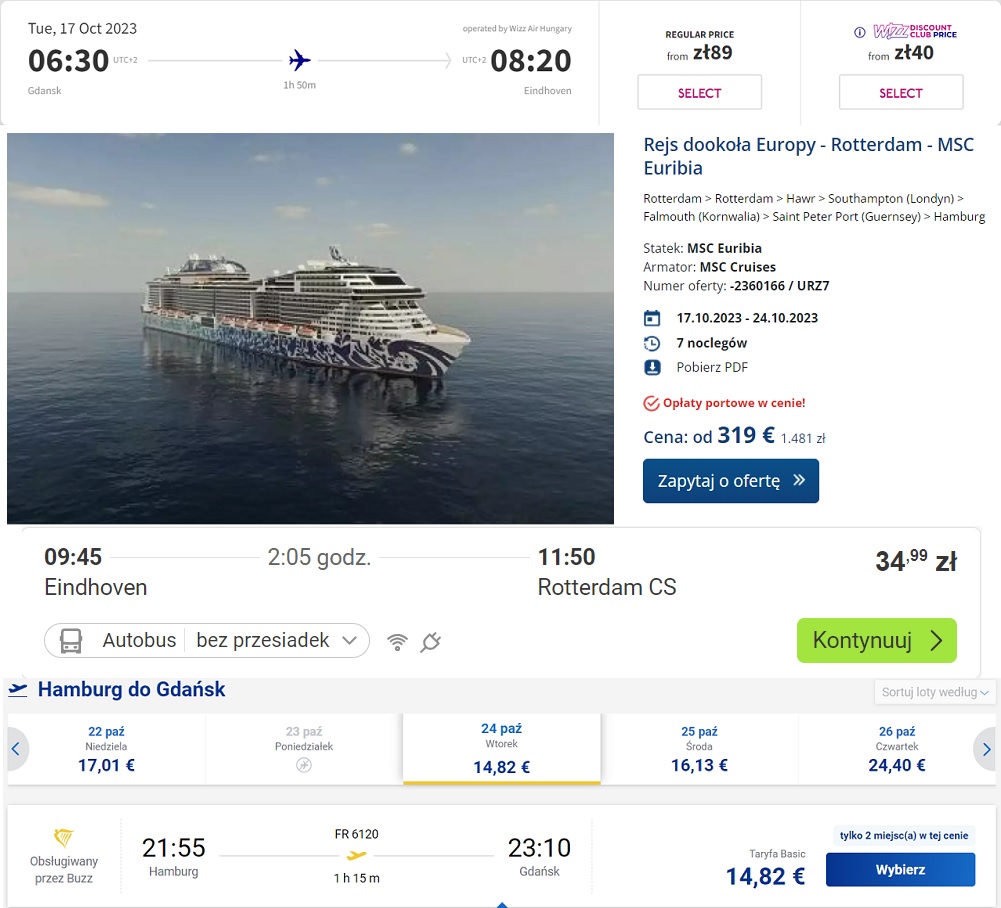The height and width of the screenshot is (908, 1001).
Task: Show previous dates with left arrow
Action: 16,748
